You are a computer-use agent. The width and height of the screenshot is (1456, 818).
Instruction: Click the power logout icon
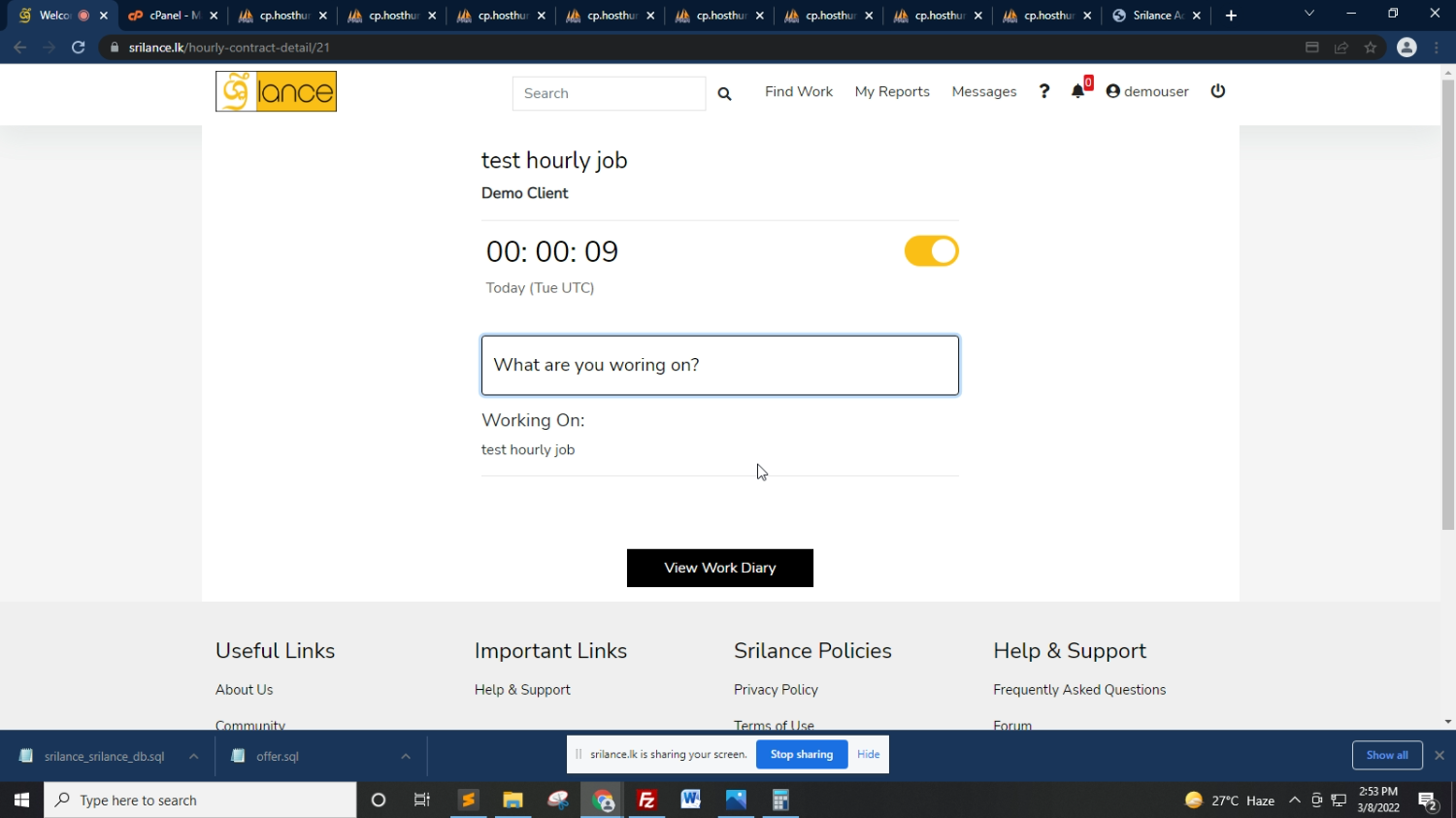1218,91
